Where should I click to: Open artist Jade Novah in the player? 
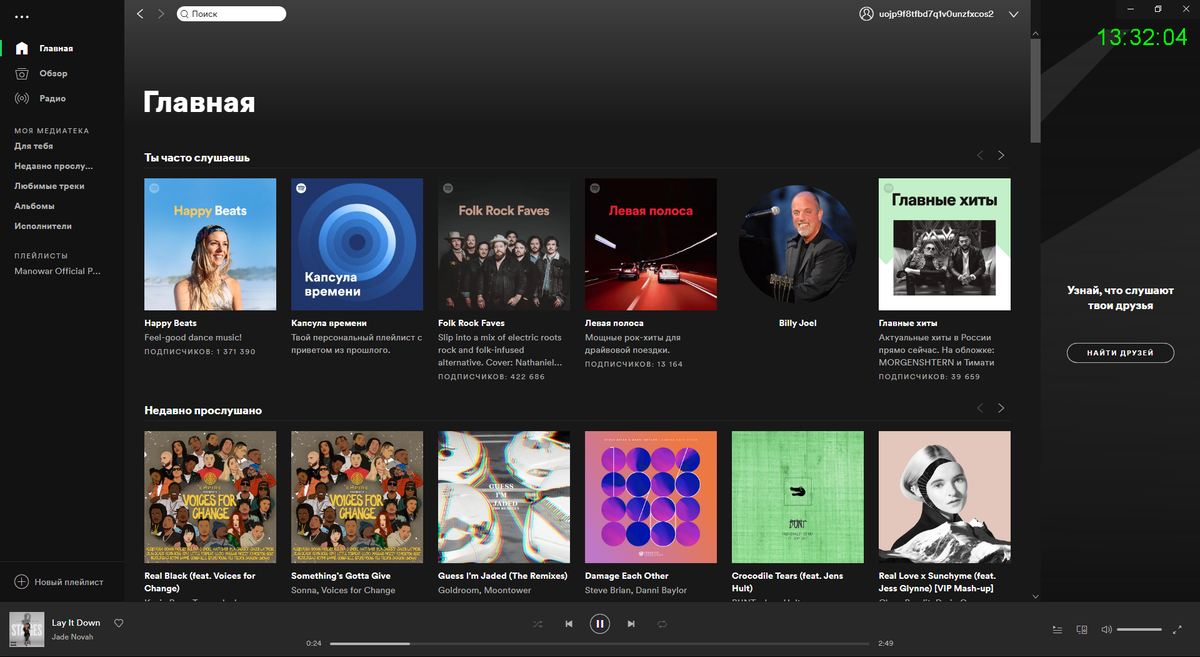point(72,636)
